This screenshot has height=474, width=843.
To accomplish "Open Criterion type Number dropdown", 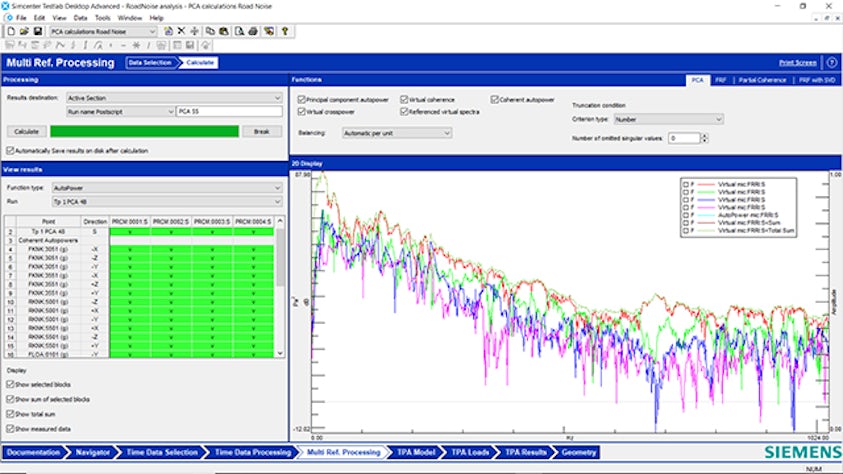I will [668, 119].
